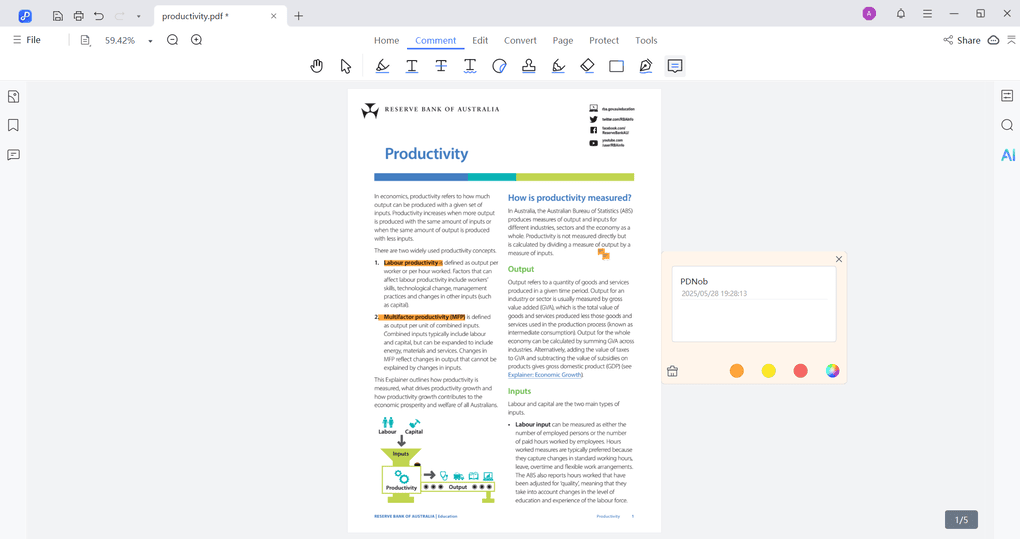Switch to the Edit tab
Viewport: 1020px width, 539px height.
point(480,40)
